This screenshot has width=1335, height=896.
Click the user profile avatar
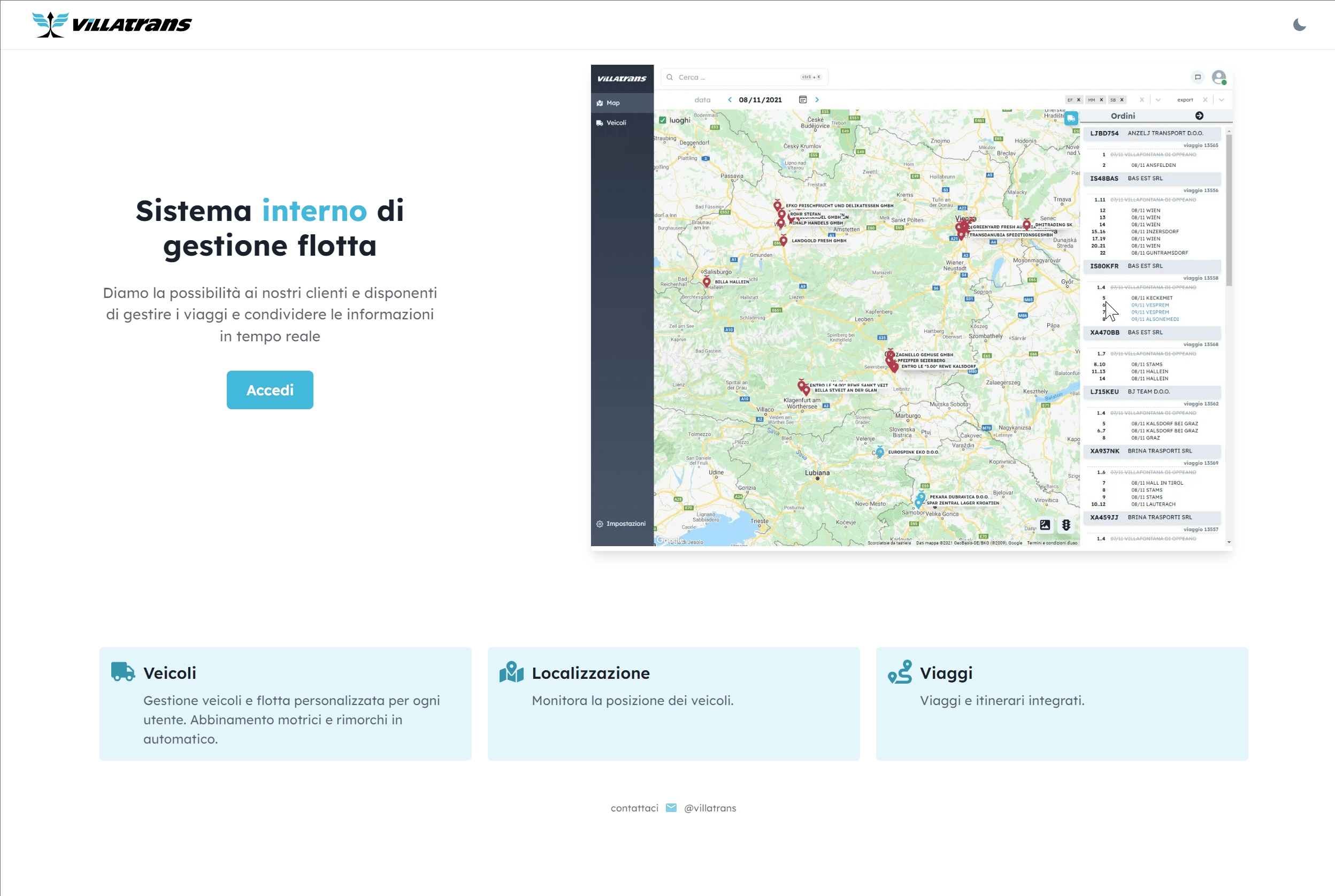tap(1218, 77)
